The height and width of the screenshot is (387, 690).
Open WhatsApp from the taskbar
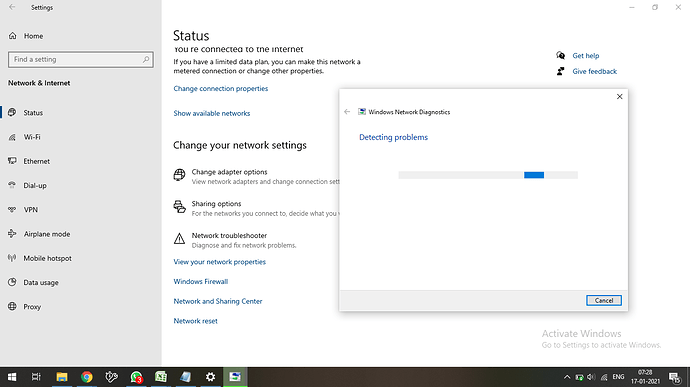click(136, 377)
